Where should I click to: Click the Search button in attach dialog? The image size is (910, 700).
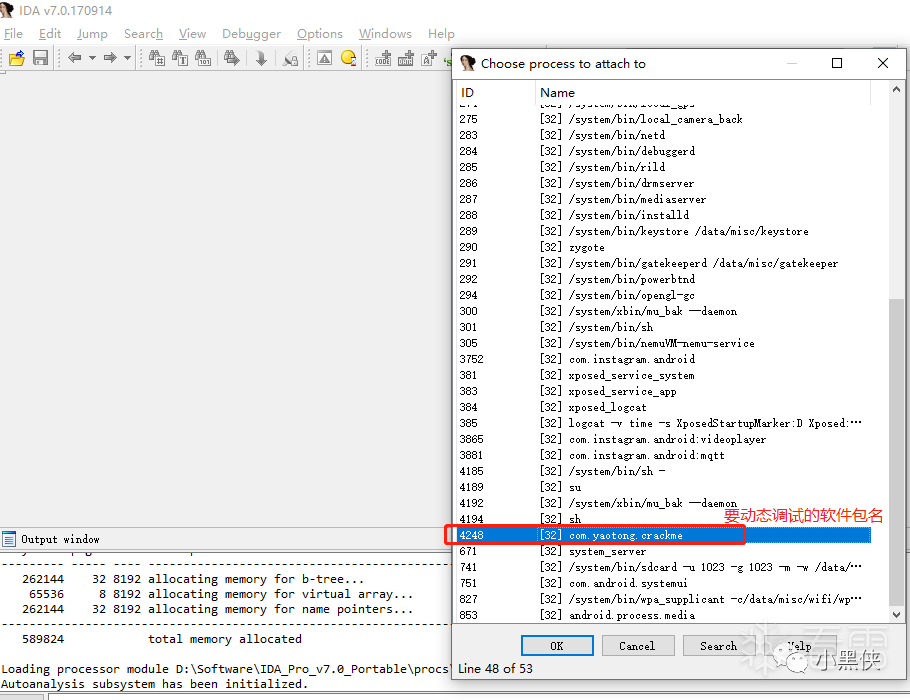tap(718, 645)
